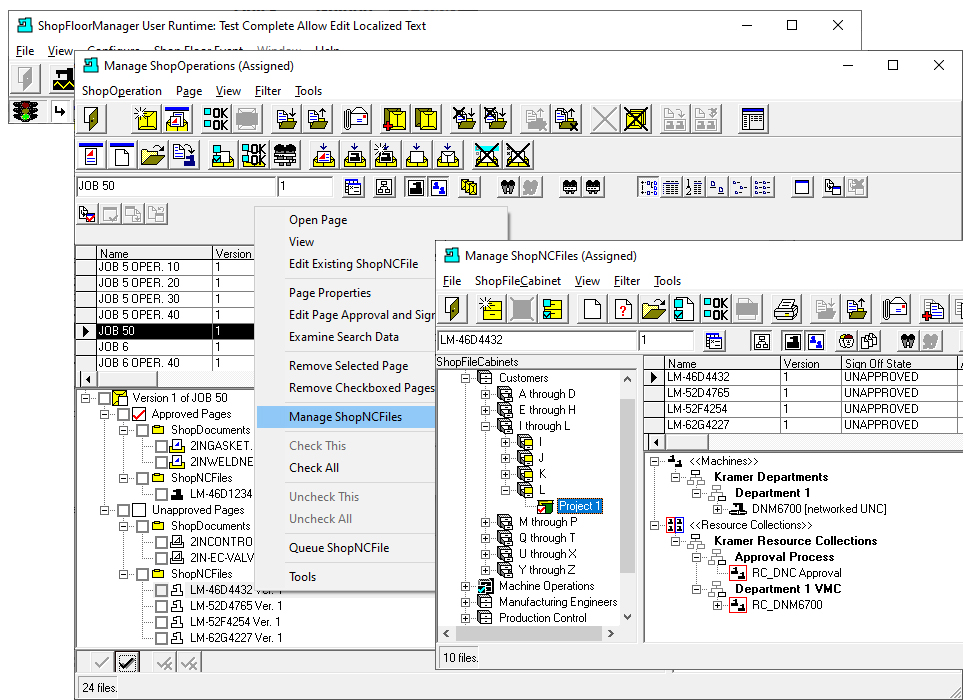Screen dimensions: 963x700
Task: Choose Queue ShopNCFile from context menu
Action: (x=339, y=548)
